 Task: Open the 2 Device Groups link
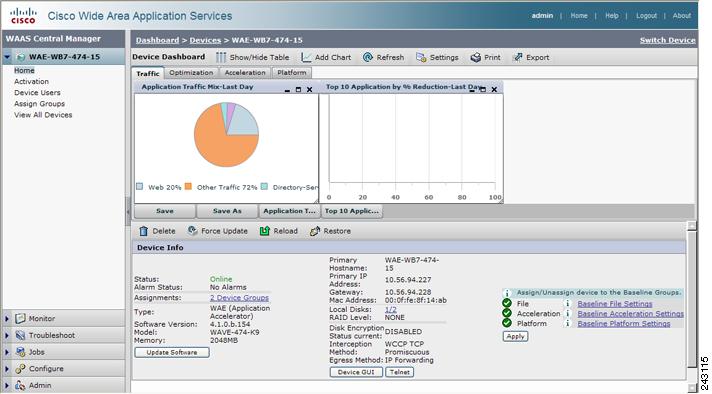click(x=239, y=298)
